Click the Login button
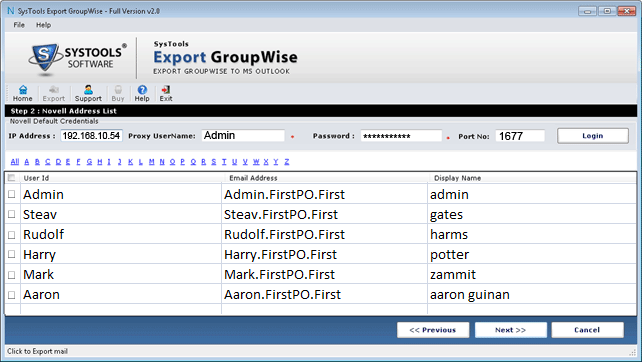This screenshot has height=362, width=642. pyautogui.click(x=592, y=136)
